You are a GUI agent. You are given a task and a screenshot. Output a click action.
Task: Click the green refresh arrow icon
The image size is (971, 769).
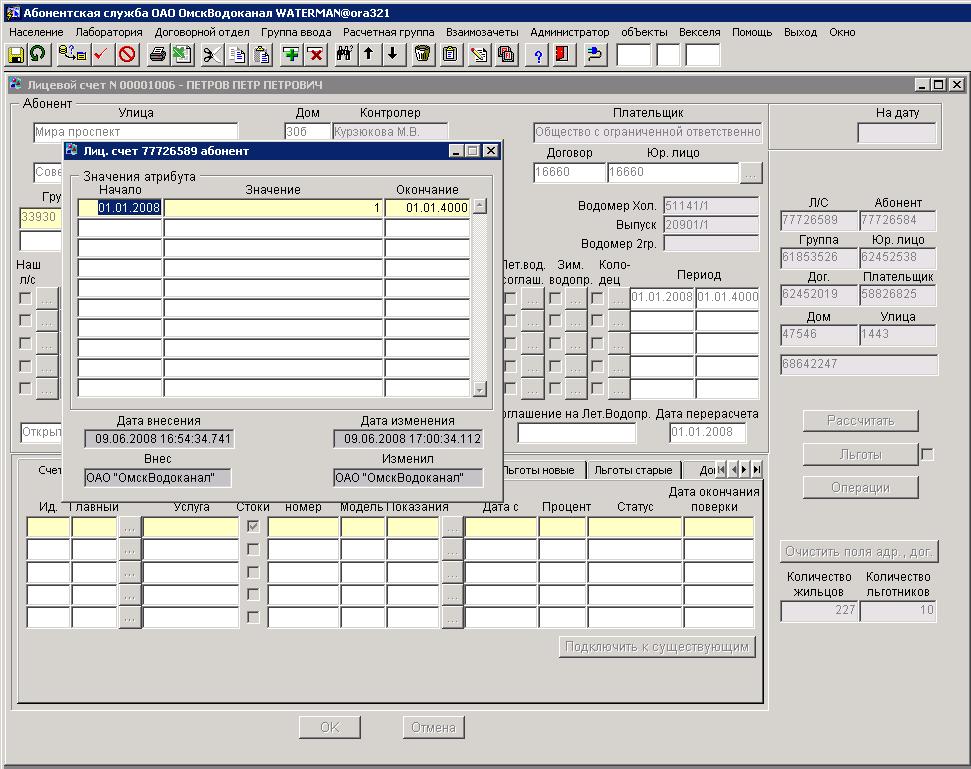click(38, 55)
